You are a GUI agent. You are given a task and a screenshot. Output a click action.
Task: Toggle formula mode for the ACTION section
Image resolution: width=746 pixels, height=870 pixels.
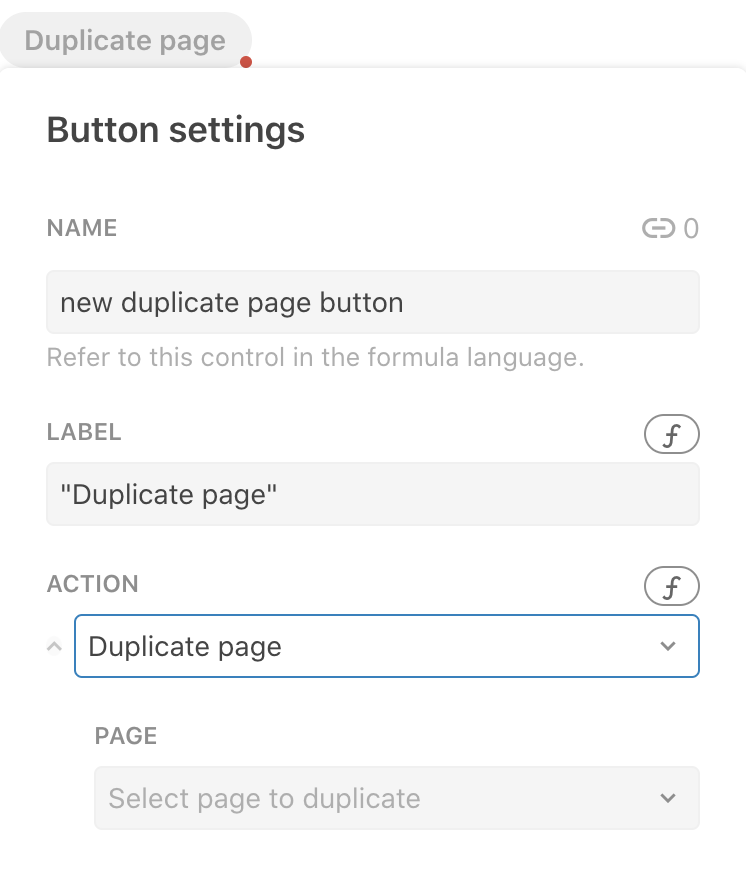(x=672, y=586)
